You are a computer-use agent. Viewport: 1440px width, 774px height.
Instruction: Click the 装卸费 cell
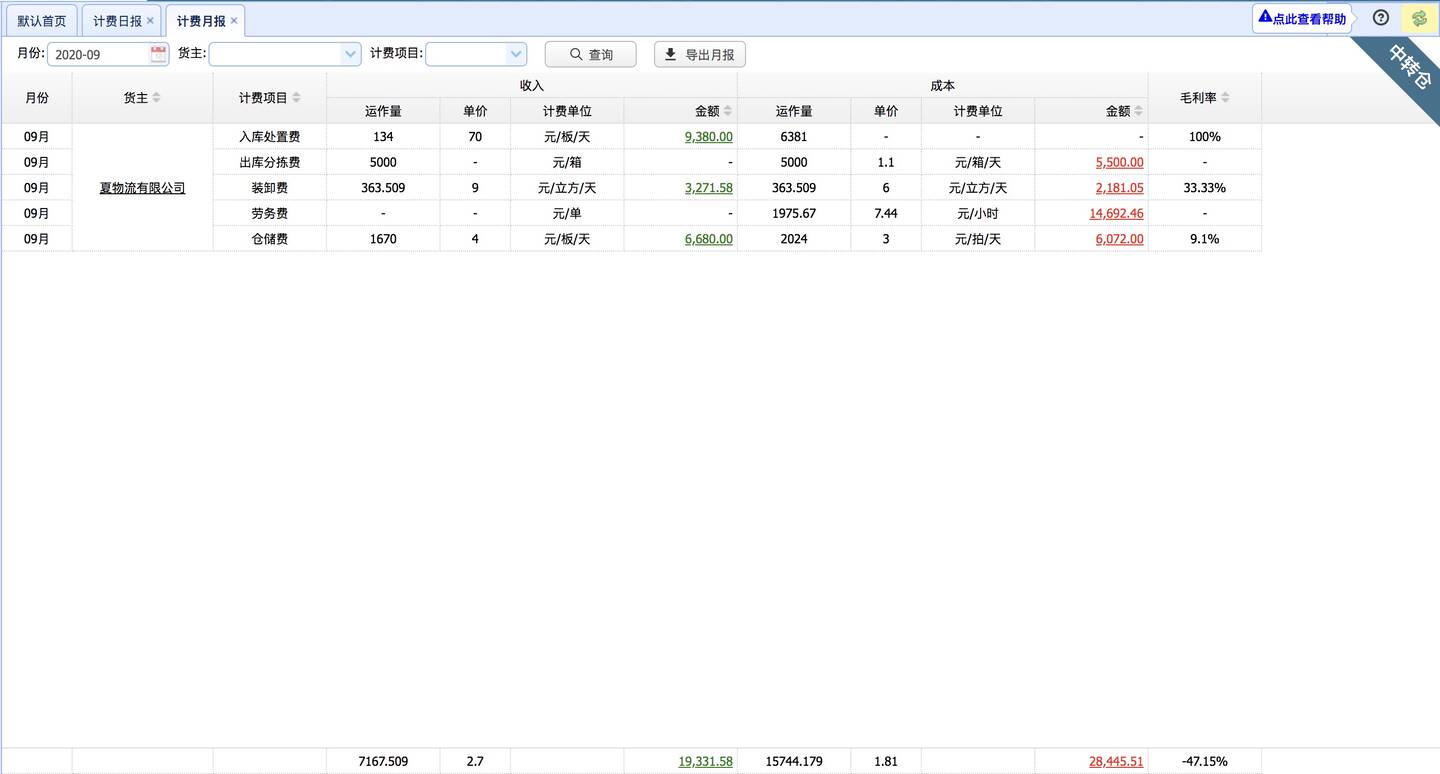click(x=270, y=187)
